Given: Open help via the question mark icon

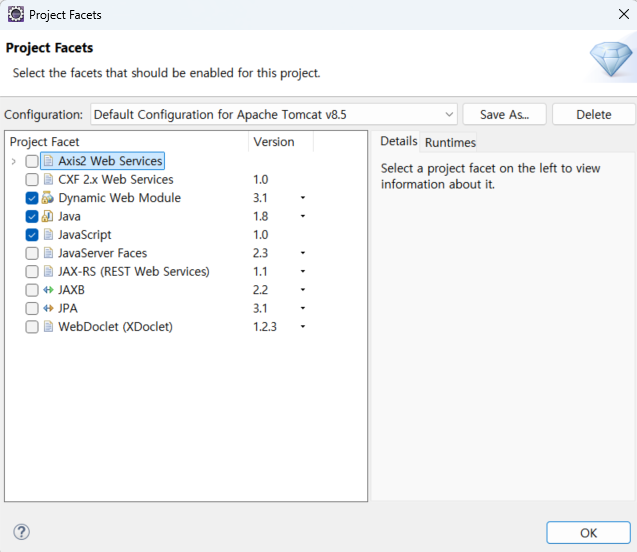Looking at the screenshot, I should (x=22, y=532).
